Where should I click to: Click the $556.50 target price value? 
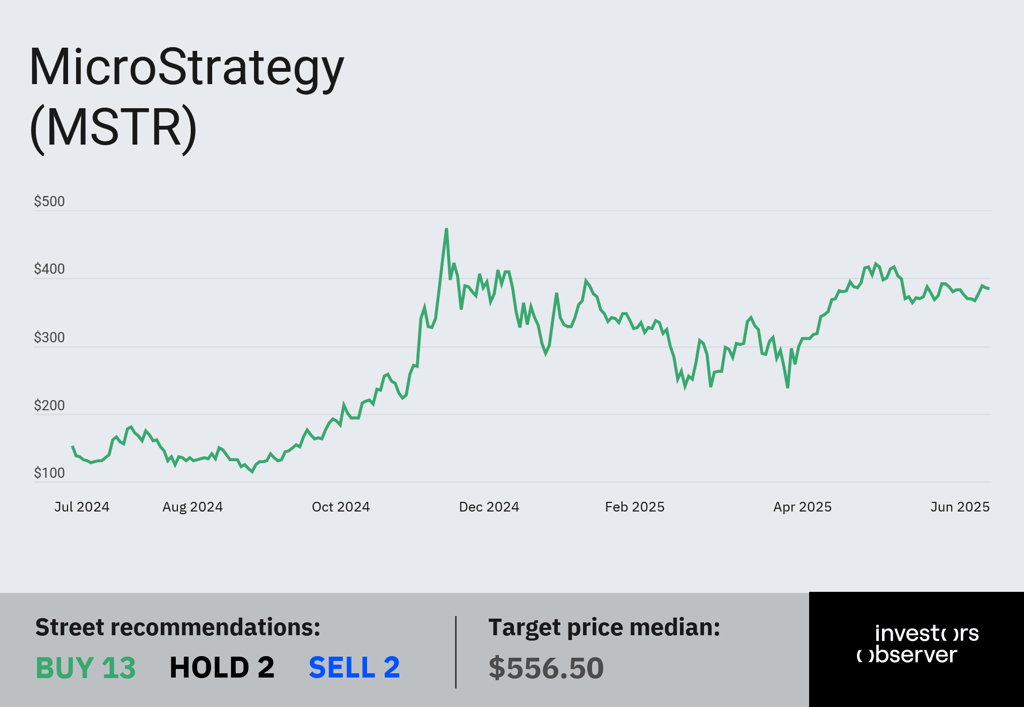tap(546, 668)
